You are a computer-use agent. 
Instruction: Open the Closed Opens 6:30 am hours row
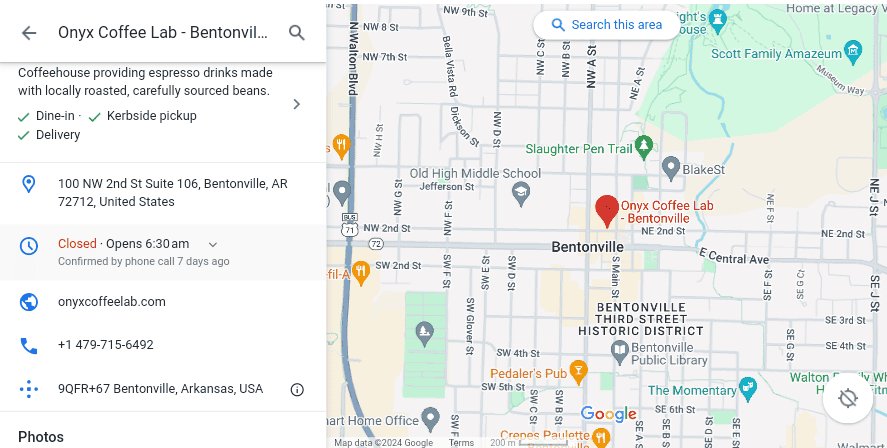tap(163, 252)
